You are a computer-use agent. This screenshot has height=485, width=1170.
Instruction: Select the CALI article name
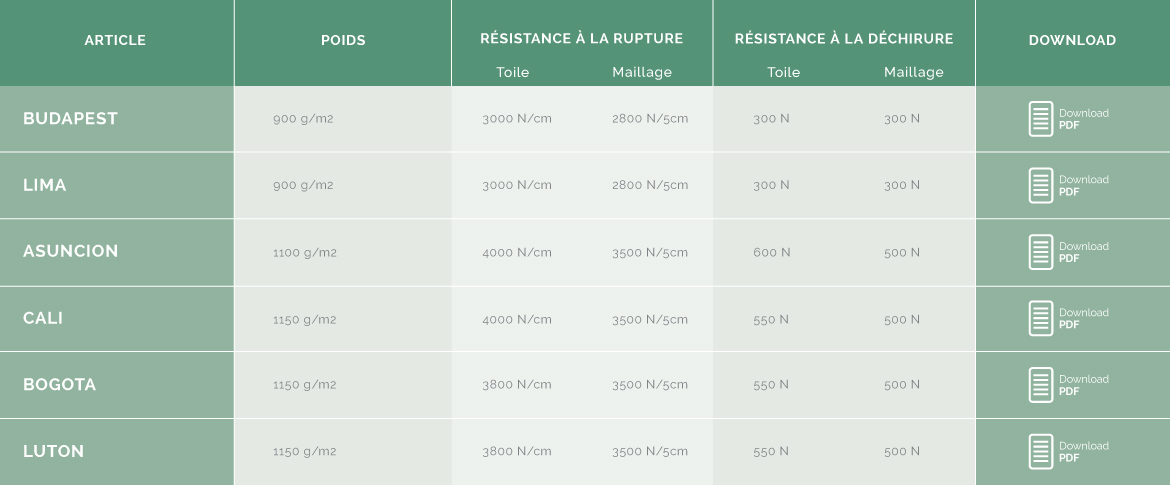pos(43,319)
